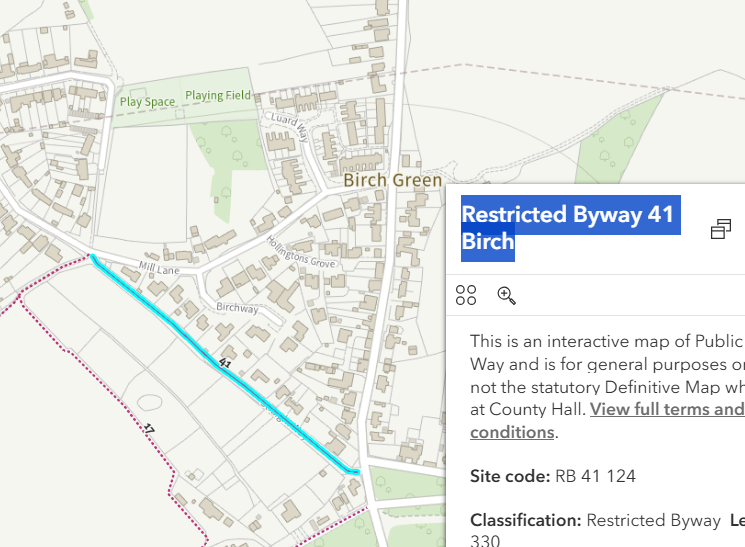Viewport: 745px width, 547px height.
Task: Click the route number 41 label
Action: click(224, 365)
